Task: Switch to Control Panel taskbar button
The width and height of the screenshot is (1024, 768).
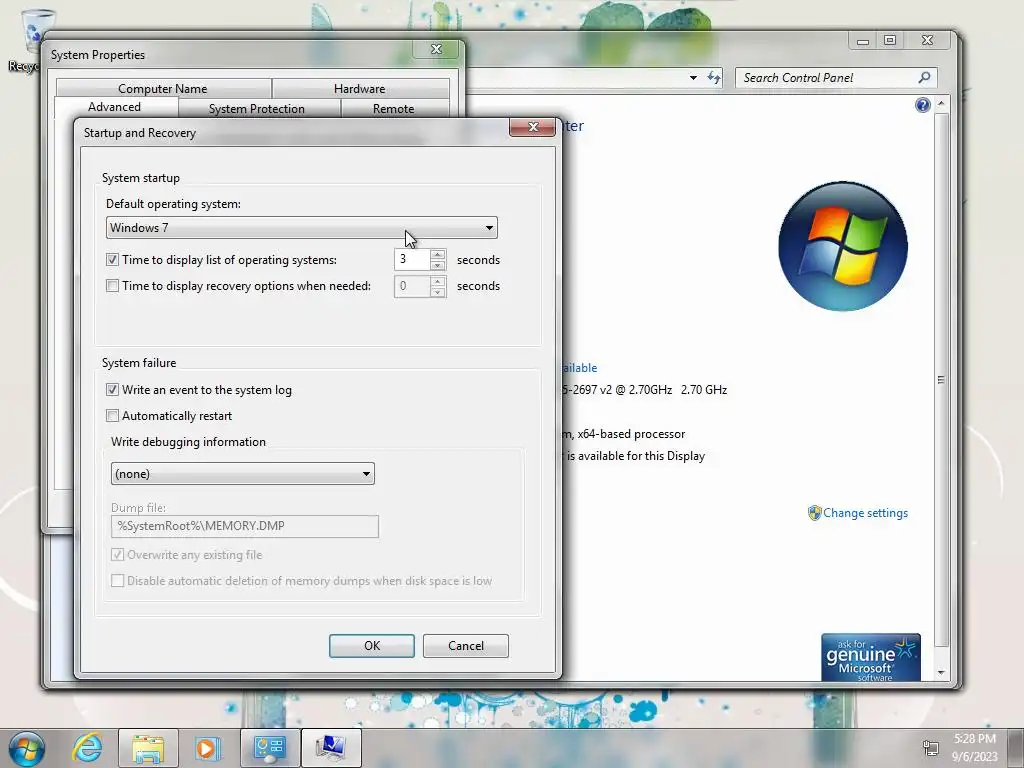Action: click(270, 748)
